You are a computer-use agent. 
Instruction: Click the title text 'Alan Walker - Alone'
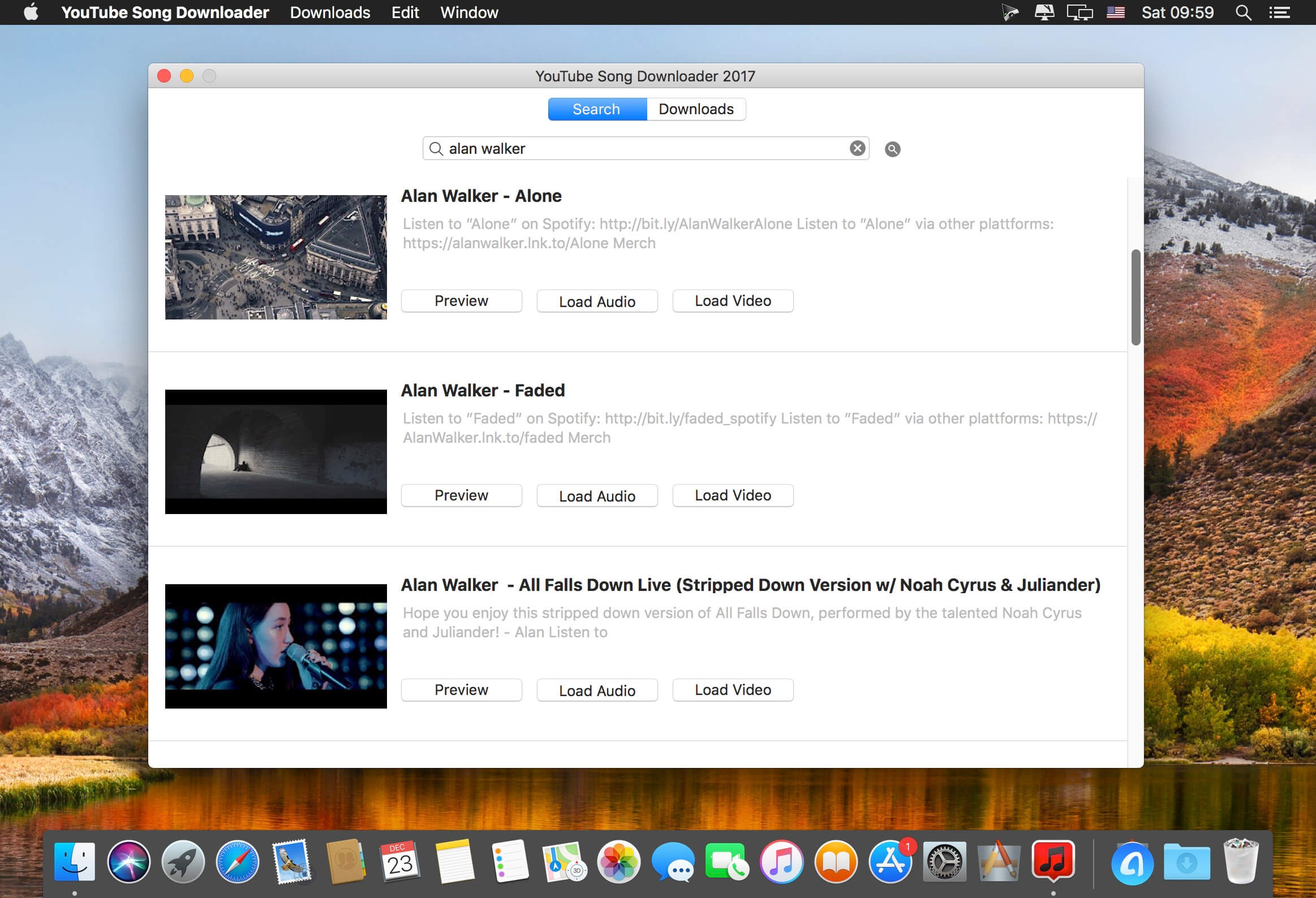[x=481, y=196]
